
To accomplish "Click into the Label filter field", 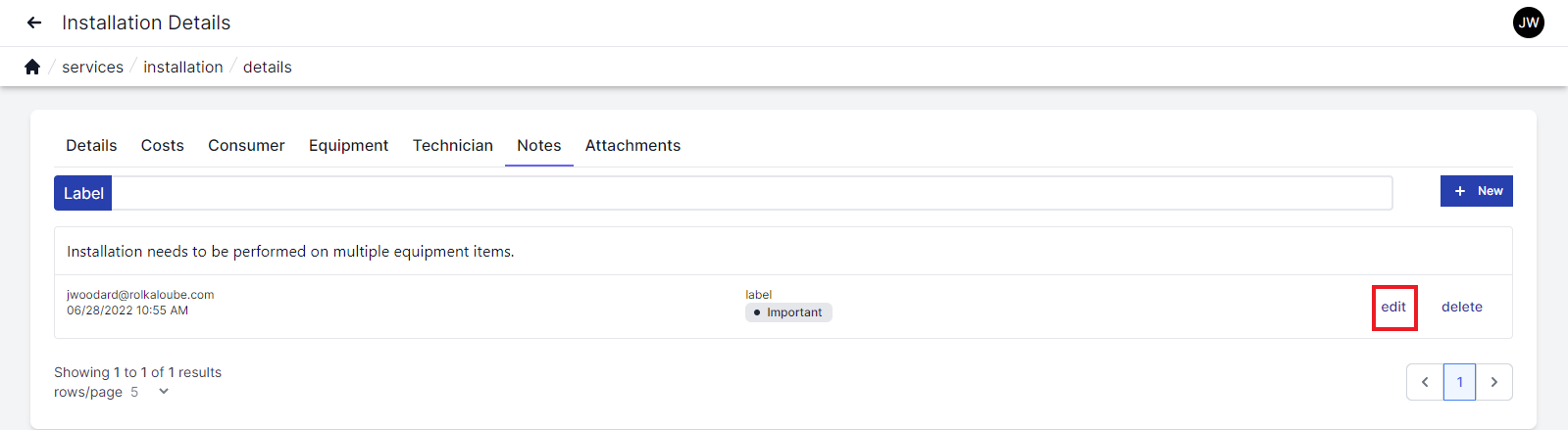I will [x=751, y=193].
